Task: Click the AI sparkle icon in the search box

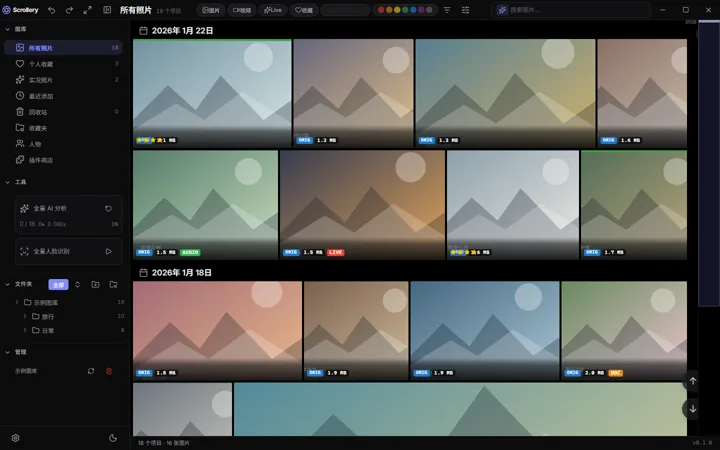Action: tap(502, 10)
